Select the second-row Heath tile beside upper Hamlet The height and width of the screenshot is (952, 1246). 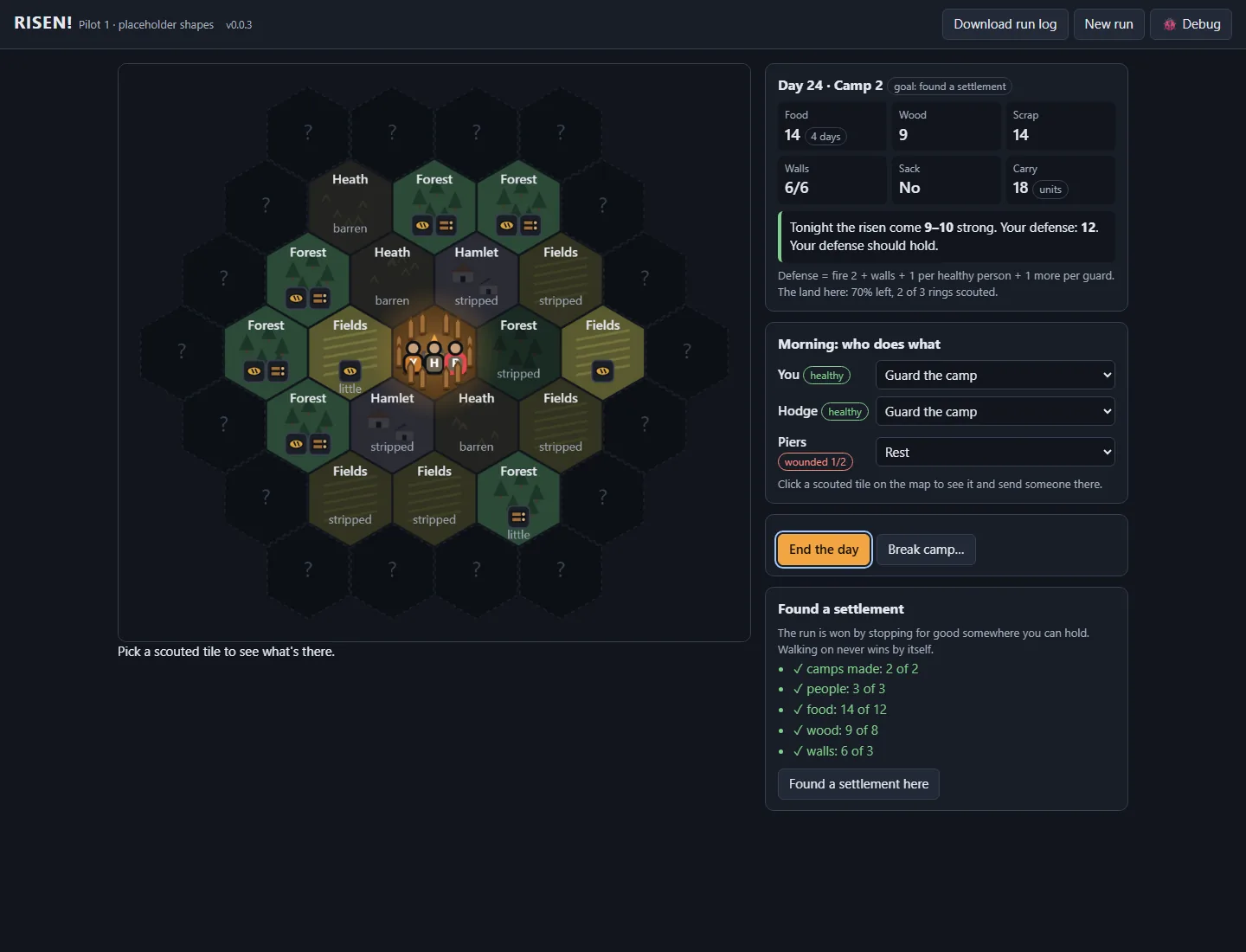pos(392,277)
